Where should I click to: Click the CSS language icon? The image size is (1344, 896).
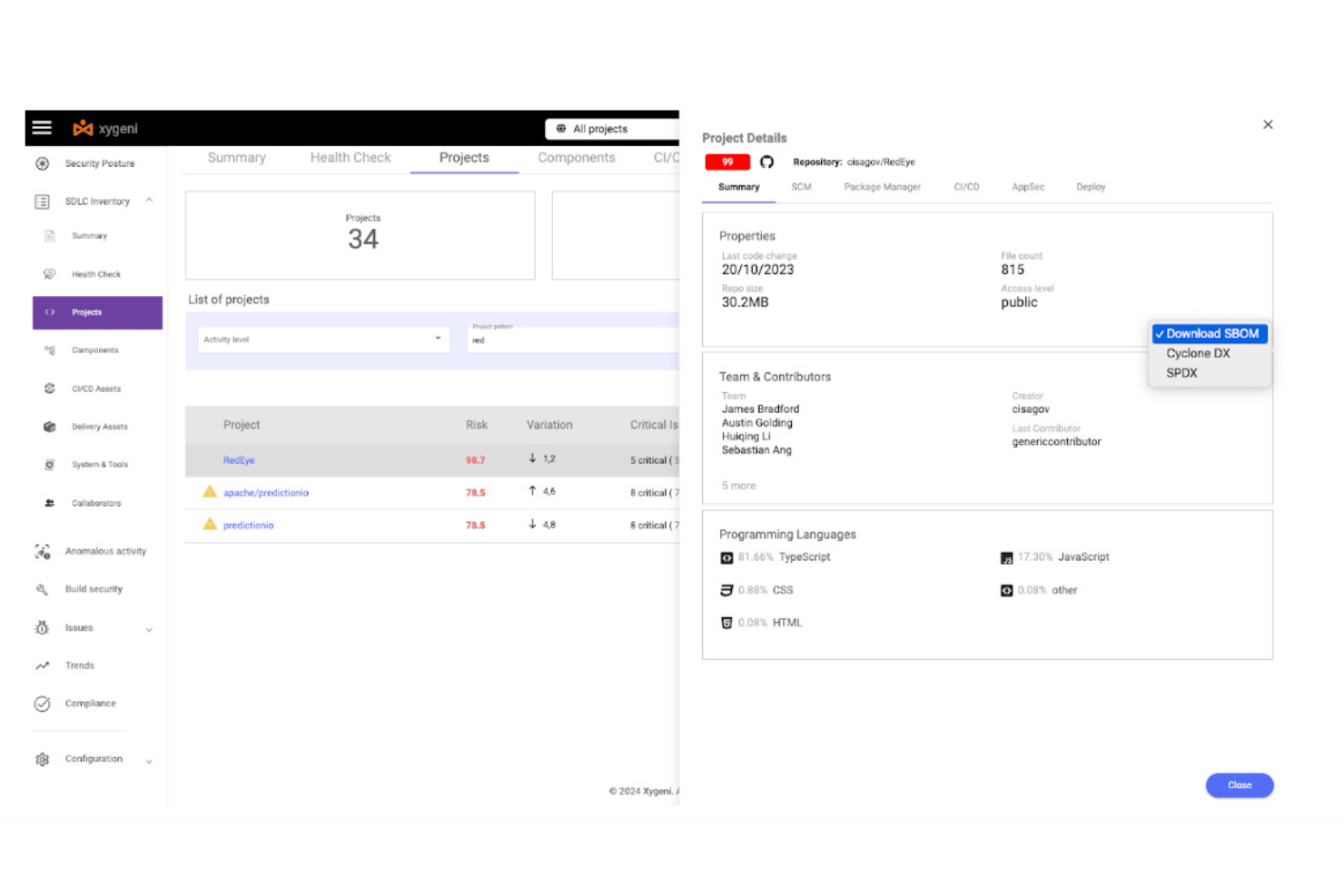click(726, 590)
